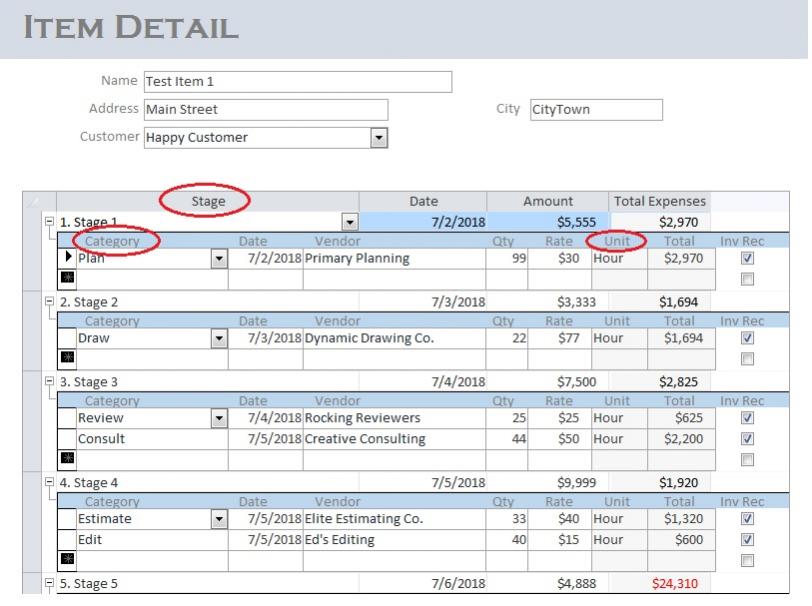Select the Review row selector box

67,418
